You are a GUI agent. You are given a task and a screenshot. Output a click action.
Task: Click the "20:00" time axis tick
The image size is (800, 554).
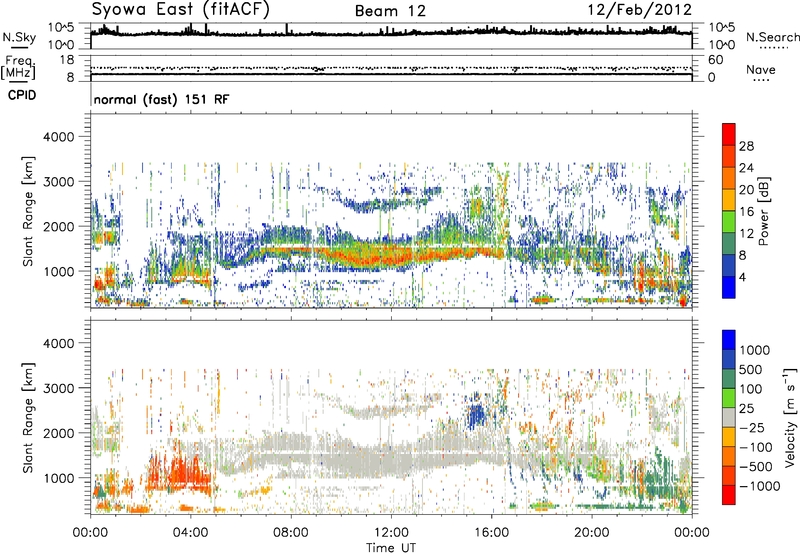click(591, 533)
